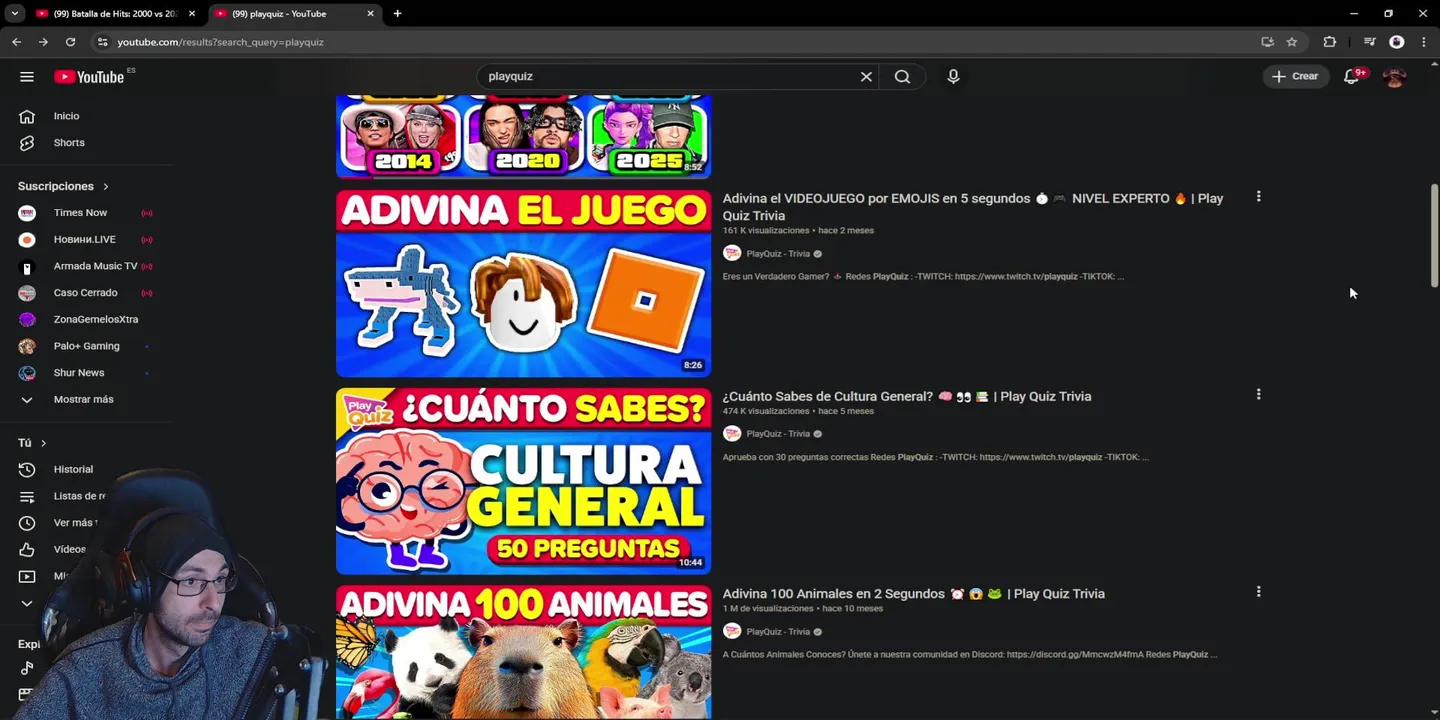
Task: Open the Adivina 100 Animales en 2 Segundos title
Action: [x=913, y=594]
